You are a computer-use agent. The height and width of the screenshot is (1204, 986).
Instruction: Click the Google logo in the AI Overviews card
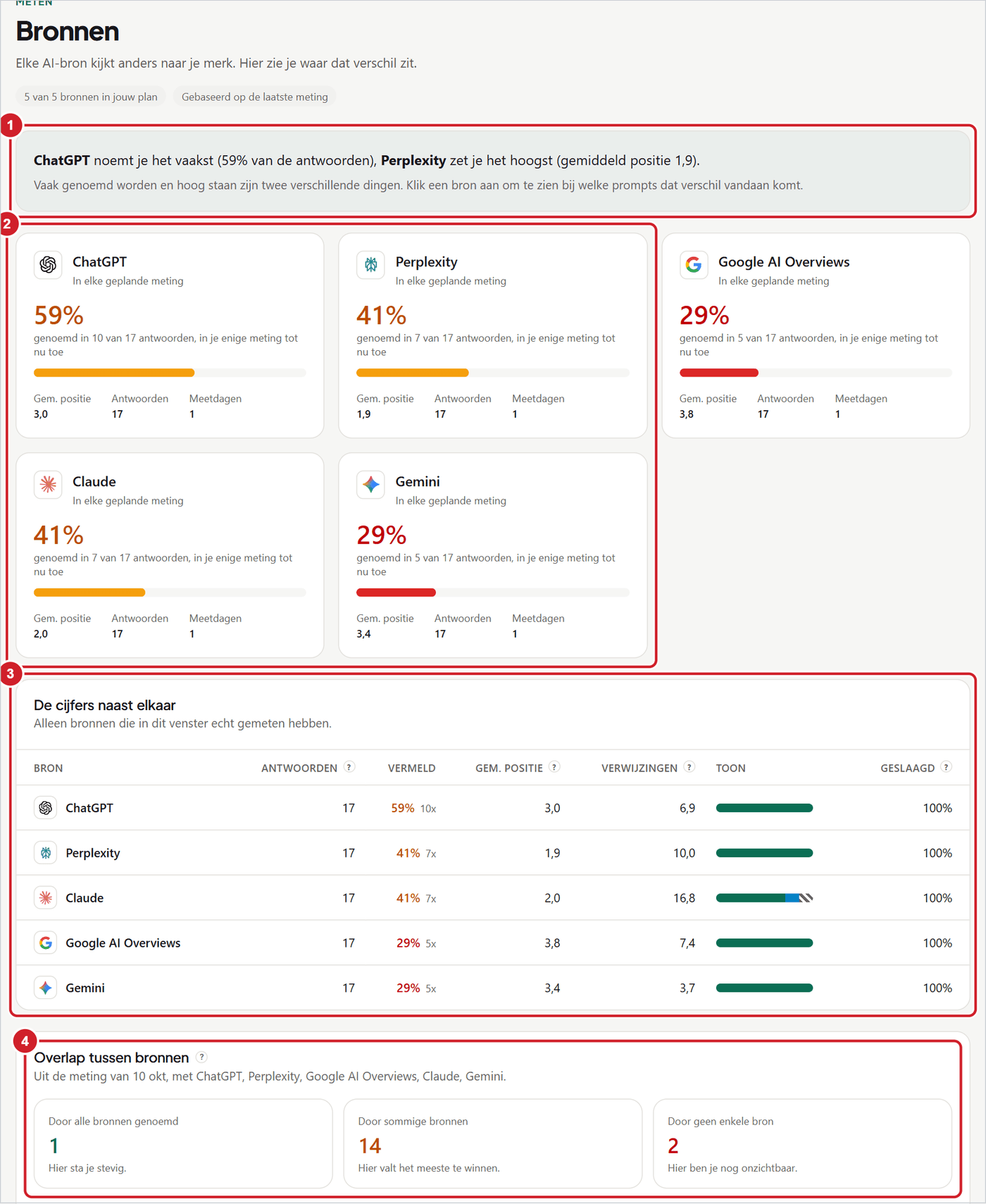(694, 265)
